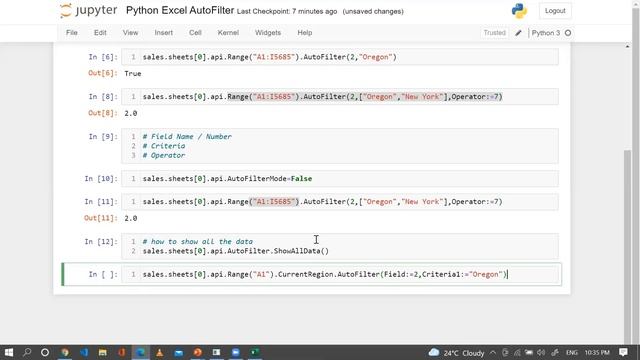The image size is (640, 360).
Task: Open the Insert menu
Action: (x=163, y=33)
